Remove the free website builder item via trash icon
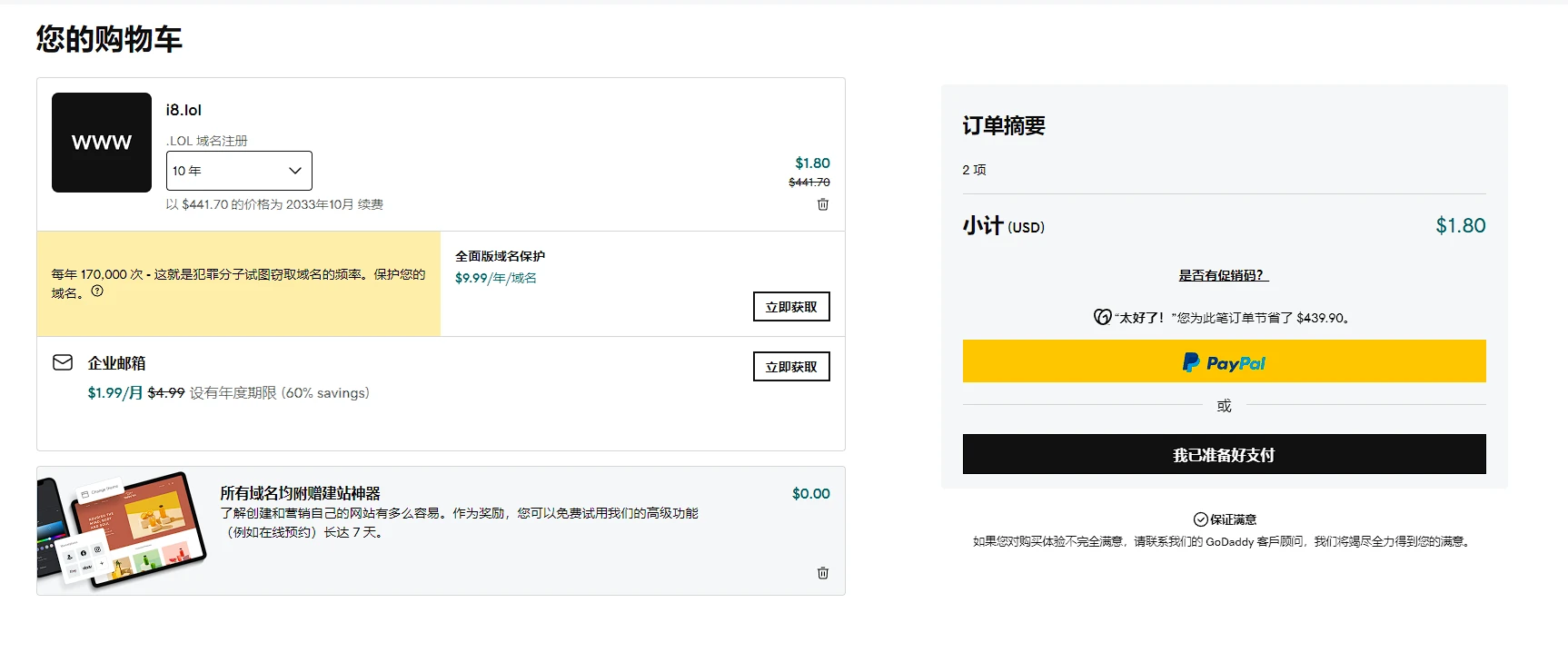 [x=822, y=573]
